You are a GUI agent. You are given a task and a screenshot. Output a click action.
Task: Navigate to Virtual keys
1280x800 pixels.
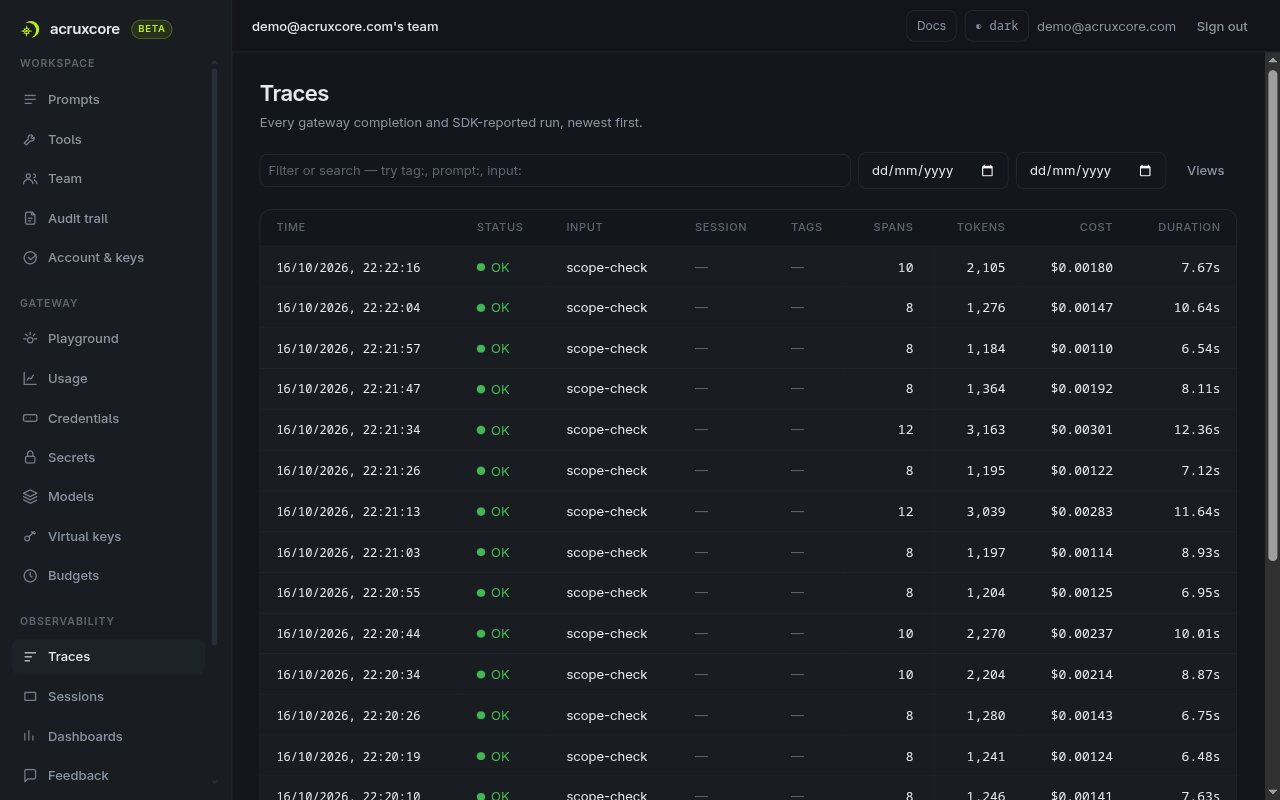pos(108,537)
